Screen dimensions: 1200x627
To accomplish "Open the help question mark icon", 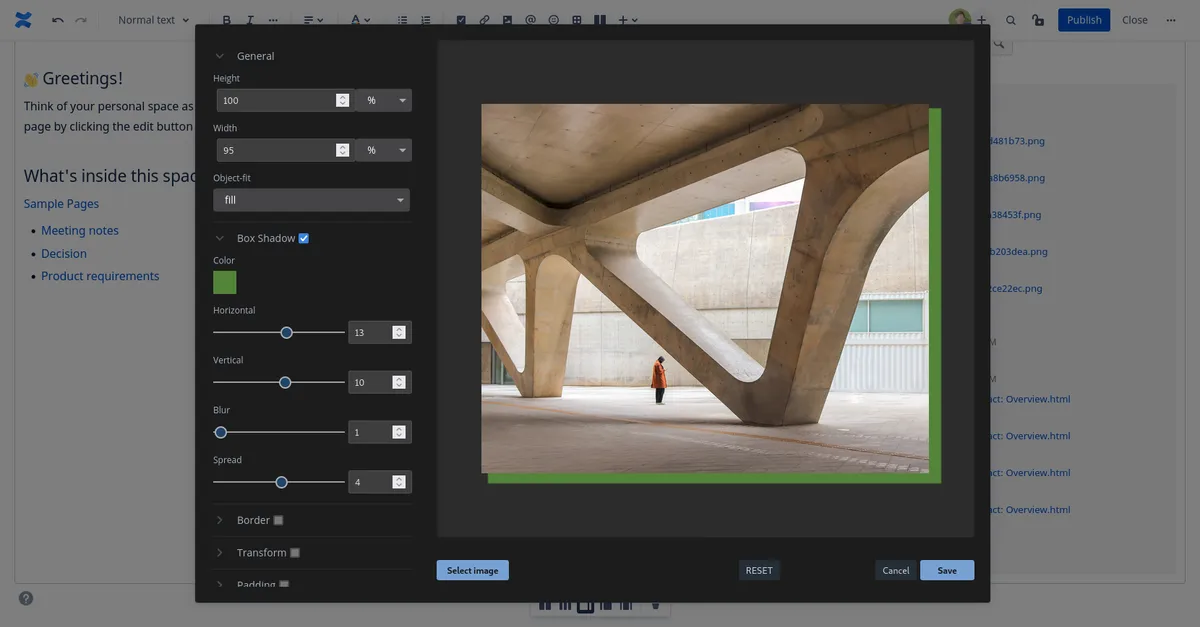I will 26,598.
